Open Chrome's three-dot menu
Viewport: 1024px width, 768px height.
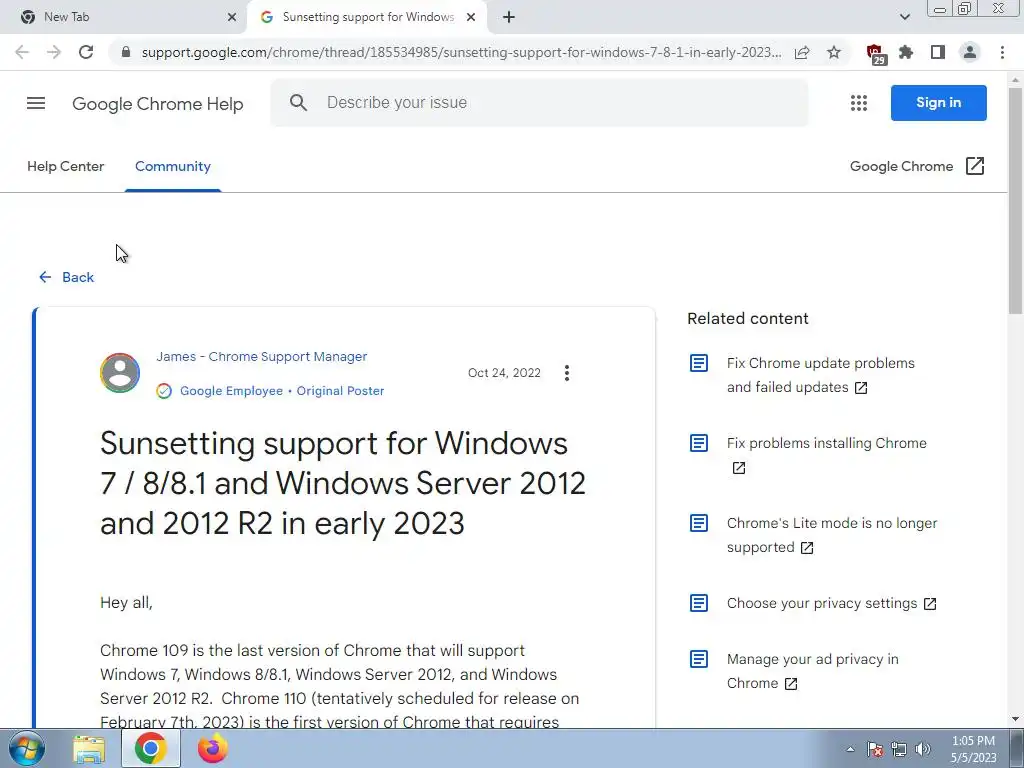[x=1002, y=52]
